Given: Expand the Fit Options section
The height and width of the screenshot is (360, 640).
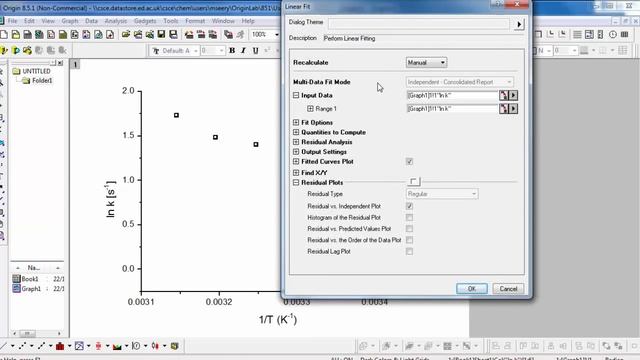Looking at the screenshot, I should pyautogui.click(x=296, y=122).
